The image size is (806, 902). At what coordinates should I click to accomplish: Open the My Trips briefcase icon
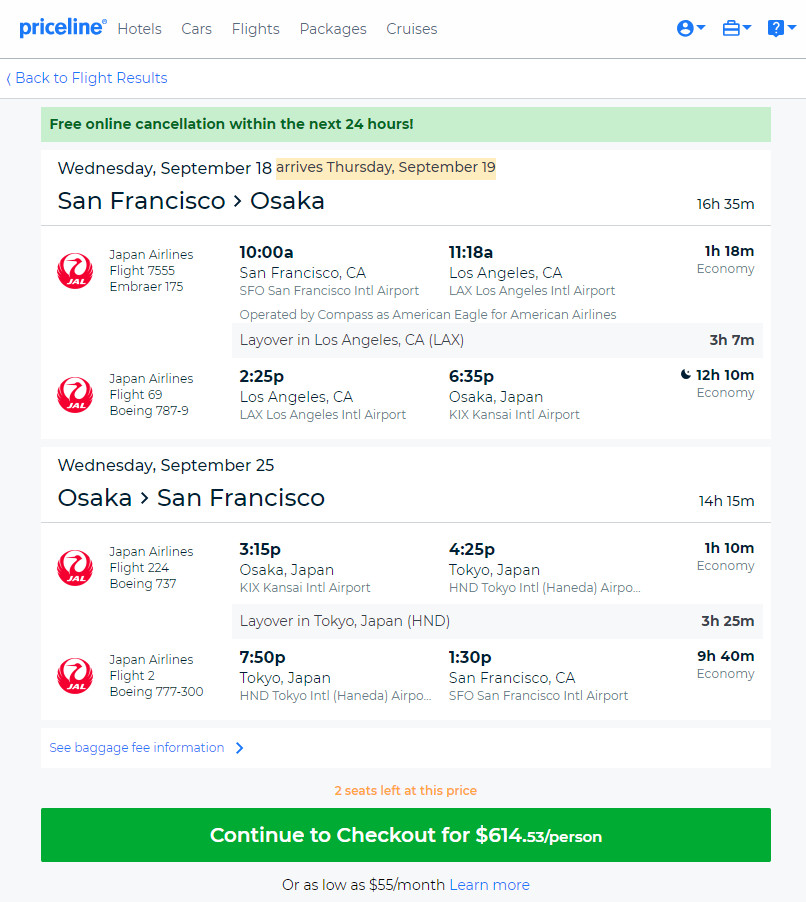731,28
